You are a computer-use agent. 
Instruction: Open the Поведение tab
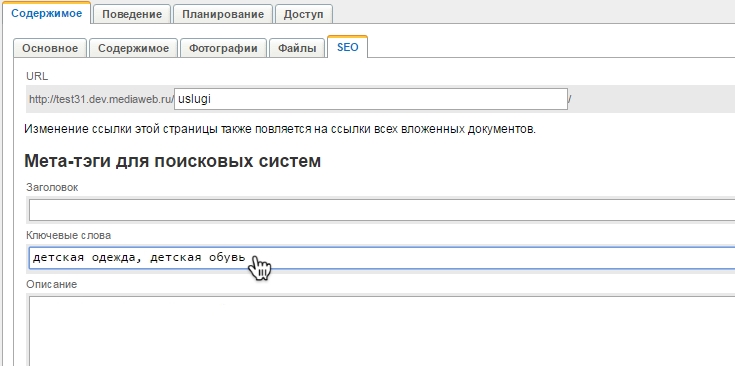tap(132, 14)
